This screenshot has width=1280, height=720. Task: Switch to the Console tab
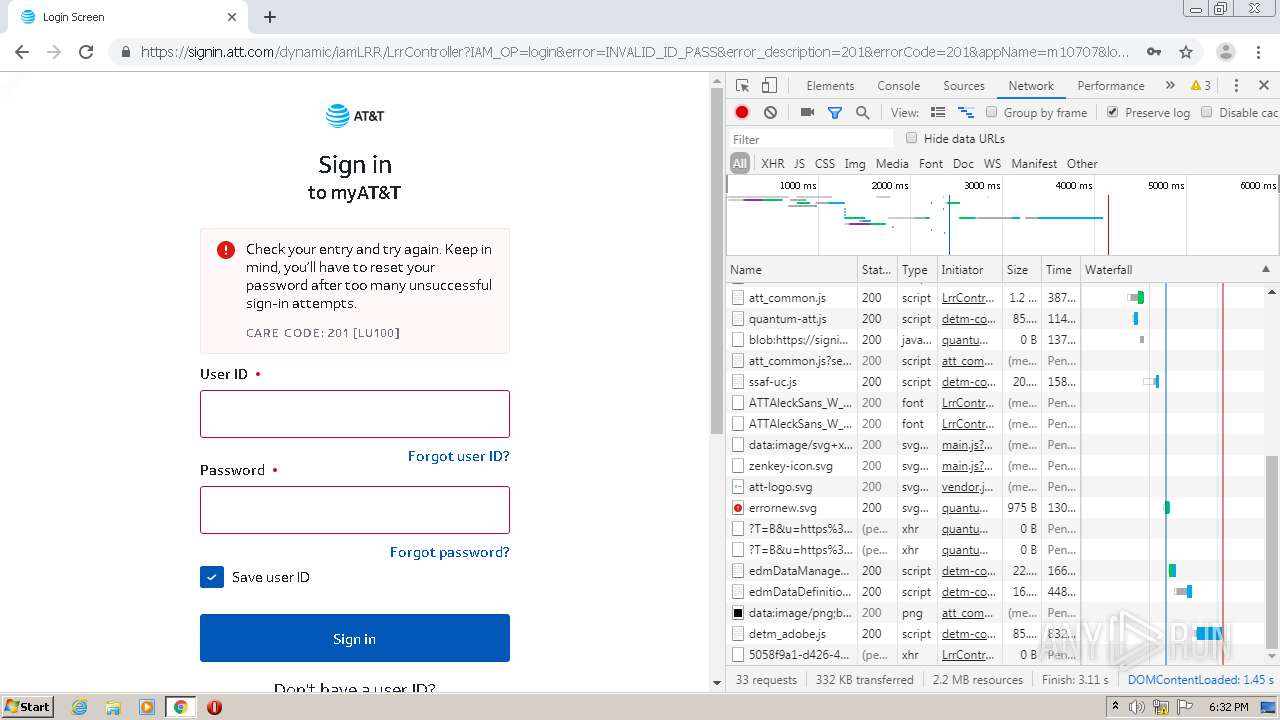point(898,86)
